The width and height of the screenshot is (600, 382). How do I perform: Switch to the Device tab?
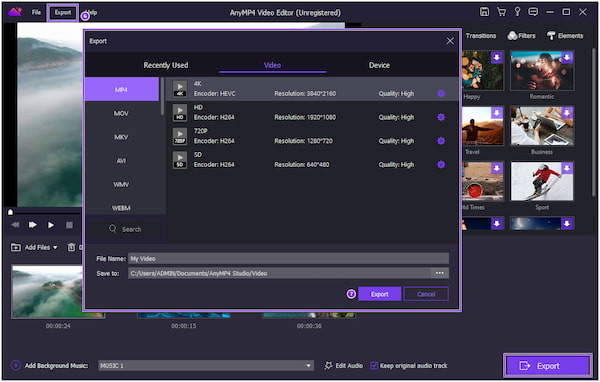click(x=379, y=65)
